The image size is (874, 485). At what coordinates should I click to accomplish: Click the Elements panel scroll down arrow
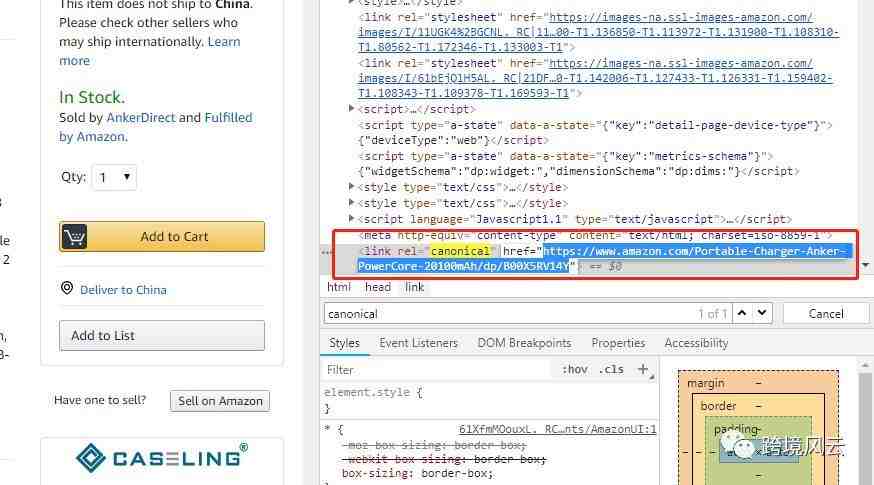pyautogui.click(x=866, y=265)
